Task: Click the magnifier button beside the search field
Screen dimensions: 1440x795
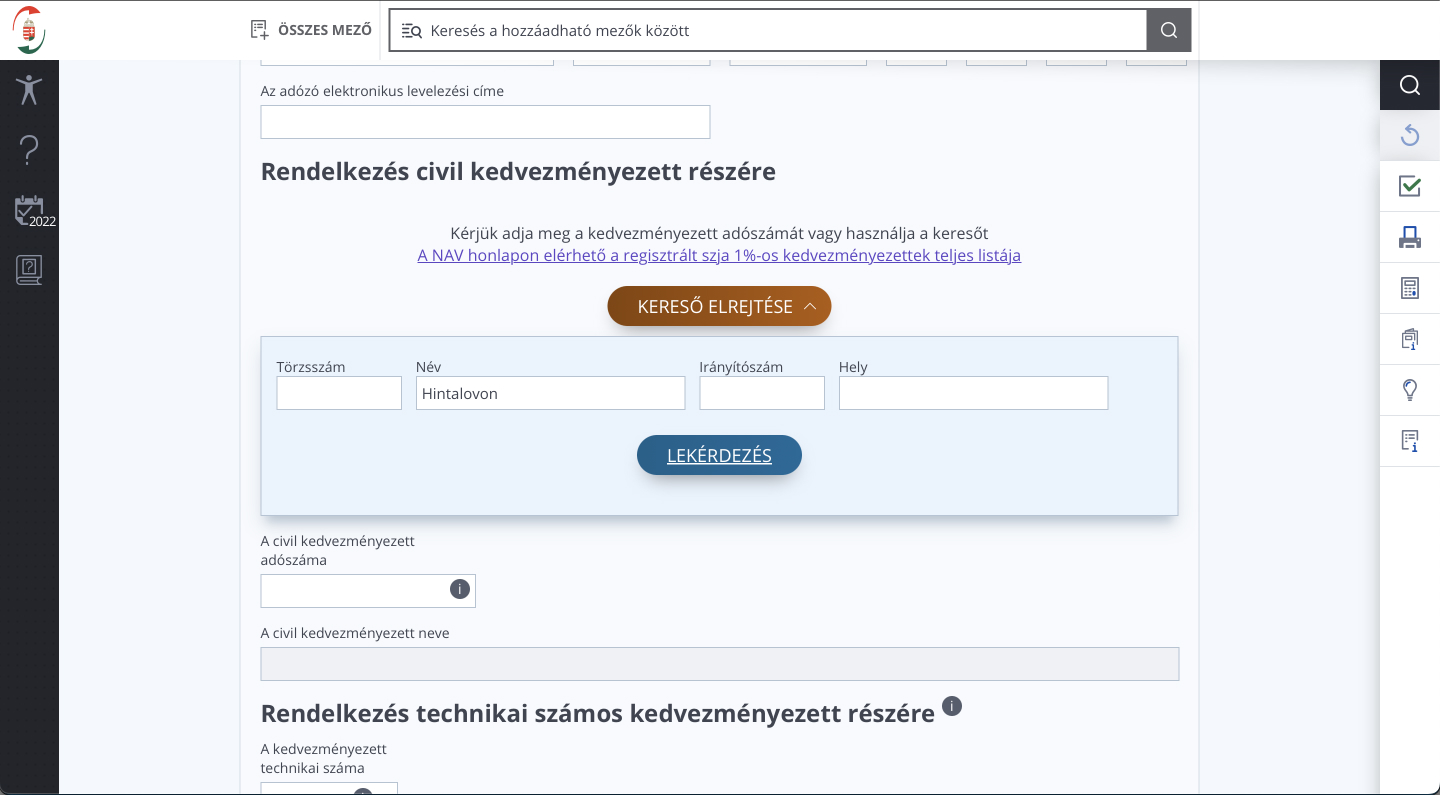Action: point(1168,30)
